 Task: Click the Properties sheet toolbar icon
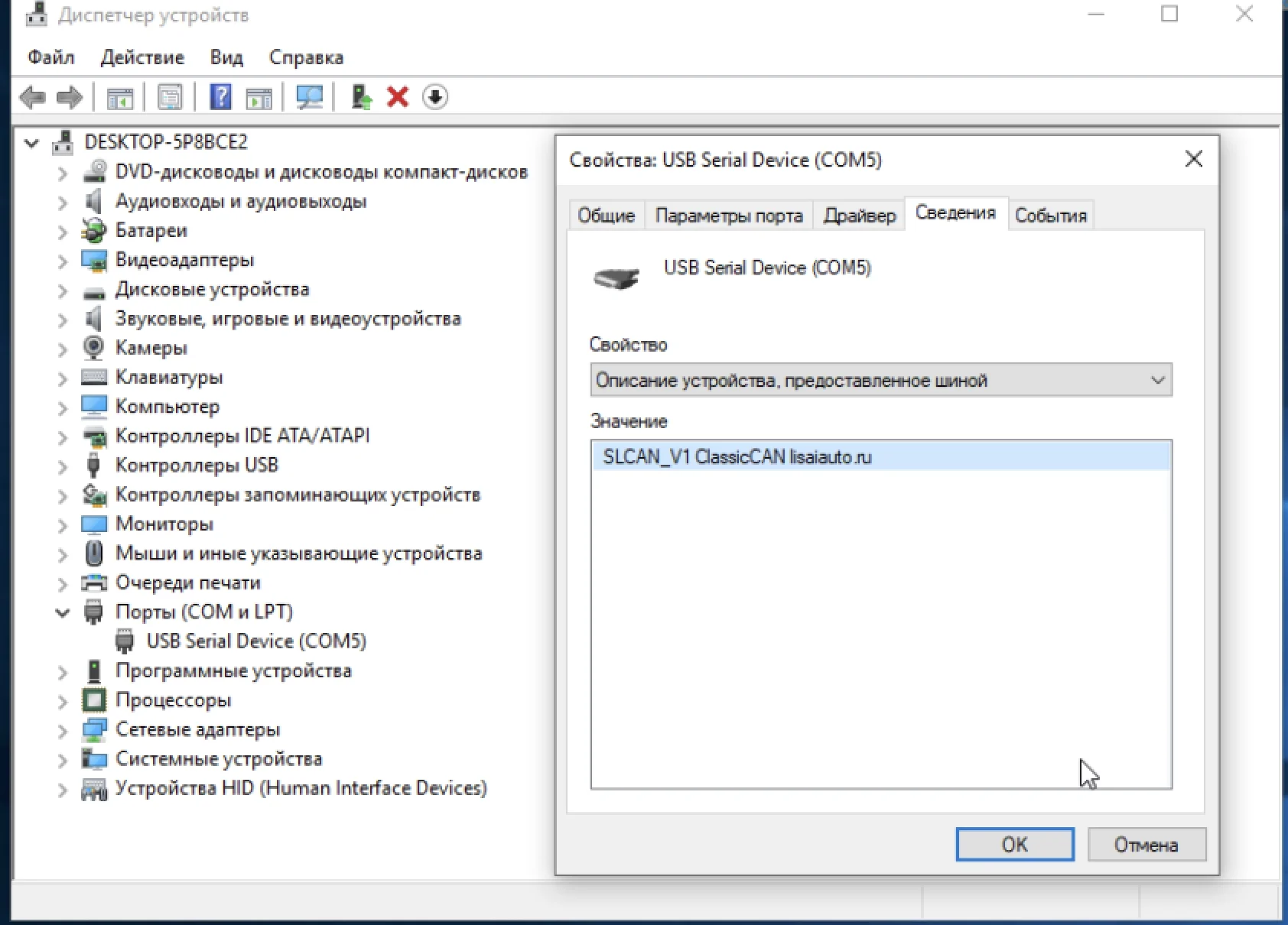170,98
